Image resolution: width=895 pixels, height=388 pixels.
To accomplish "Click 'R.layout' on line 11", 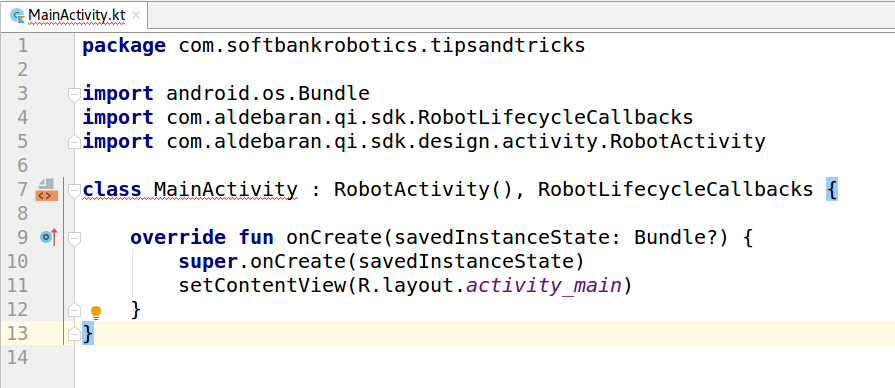I will coord(405,285).
